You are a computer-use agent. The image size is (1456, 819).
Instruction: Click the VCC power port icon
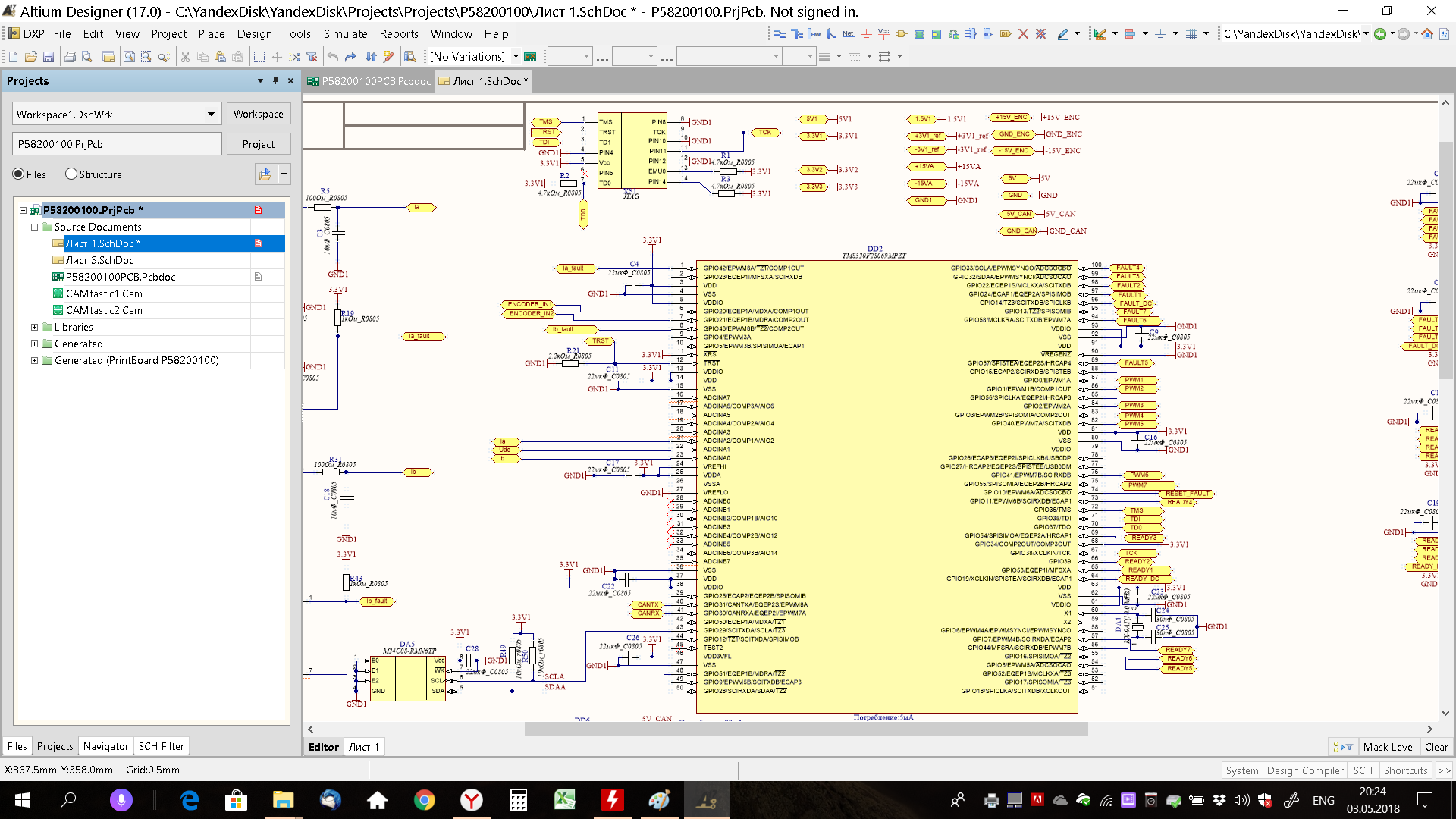coord(883,34)
